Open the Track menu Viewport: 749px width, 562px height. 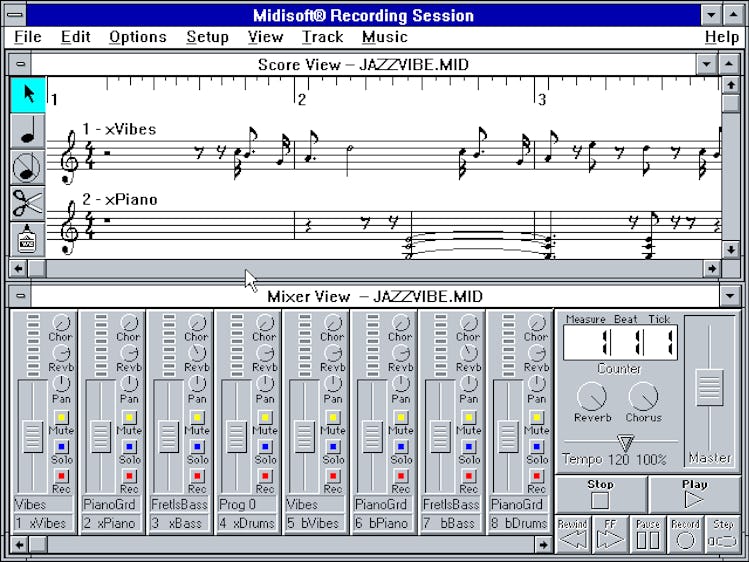[322, 37]
